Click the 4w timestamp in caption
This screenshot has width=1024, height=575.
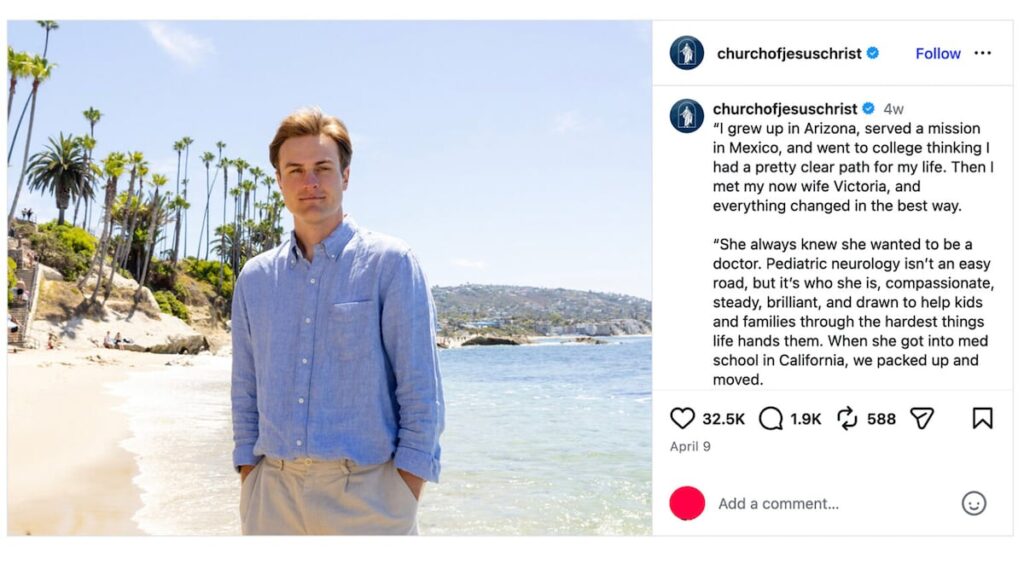pos(893,108)
